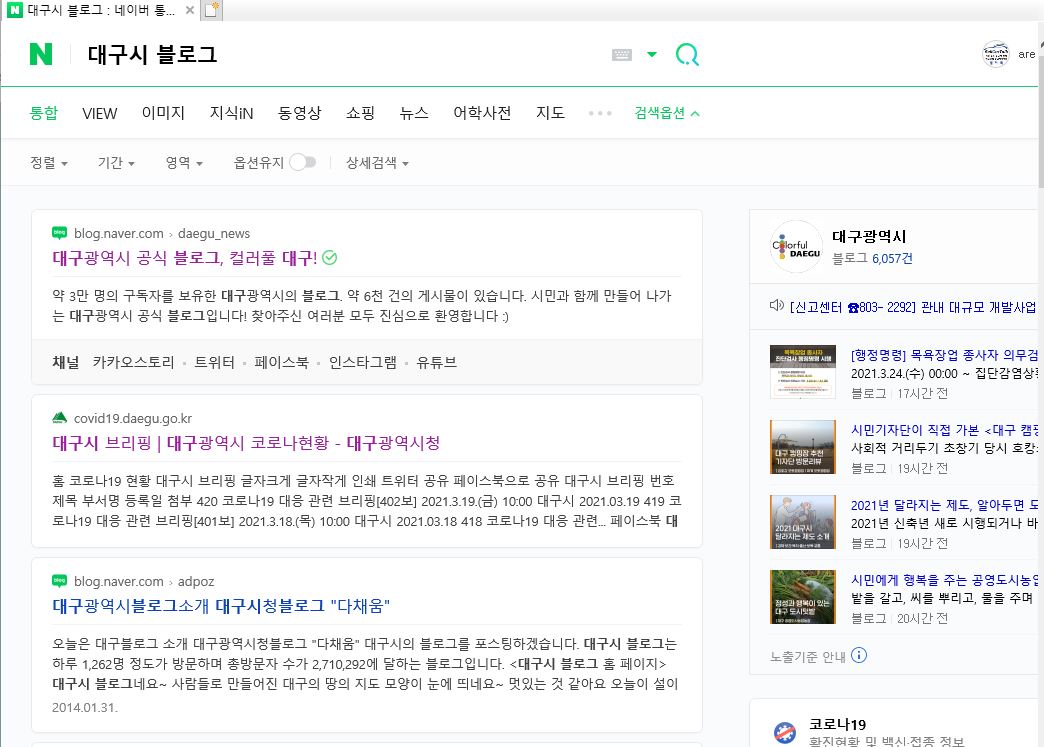Show more search tabs via ellipsis
The image size is (1044, 747).
pos(600,113)
